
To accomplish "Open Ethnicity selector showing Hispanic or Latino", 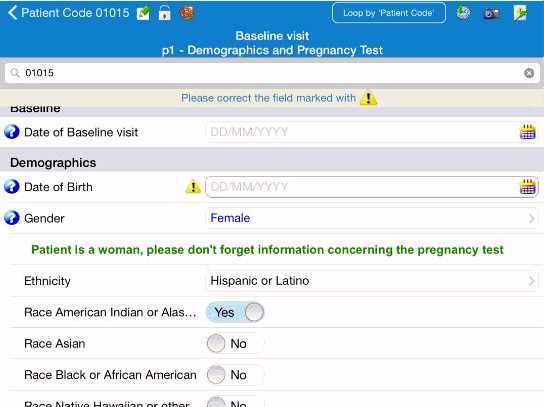I will coord(372,281).
